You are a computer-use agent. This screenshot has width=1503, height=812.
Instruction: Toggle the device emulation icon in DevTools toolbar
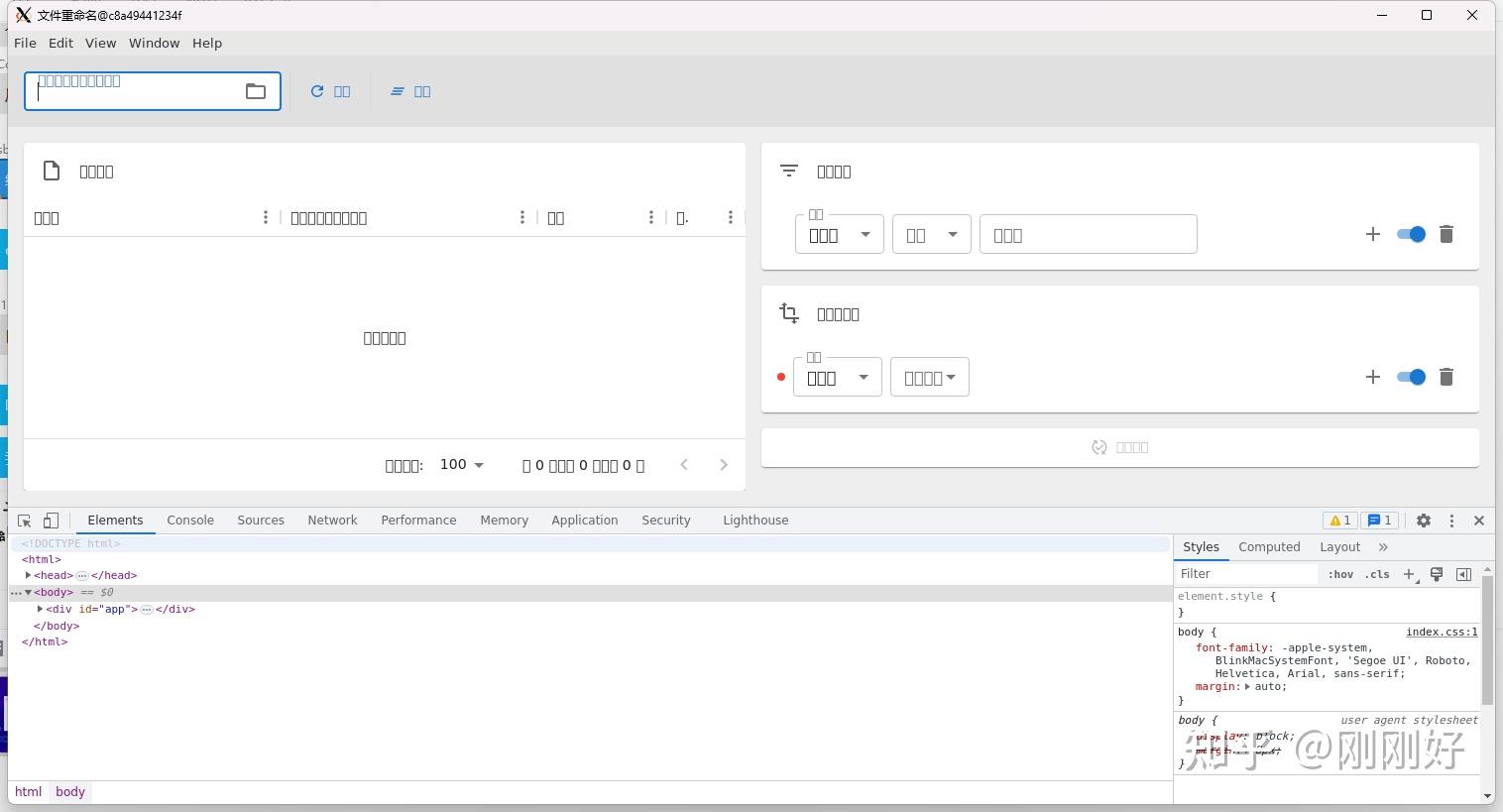[51, 520]
